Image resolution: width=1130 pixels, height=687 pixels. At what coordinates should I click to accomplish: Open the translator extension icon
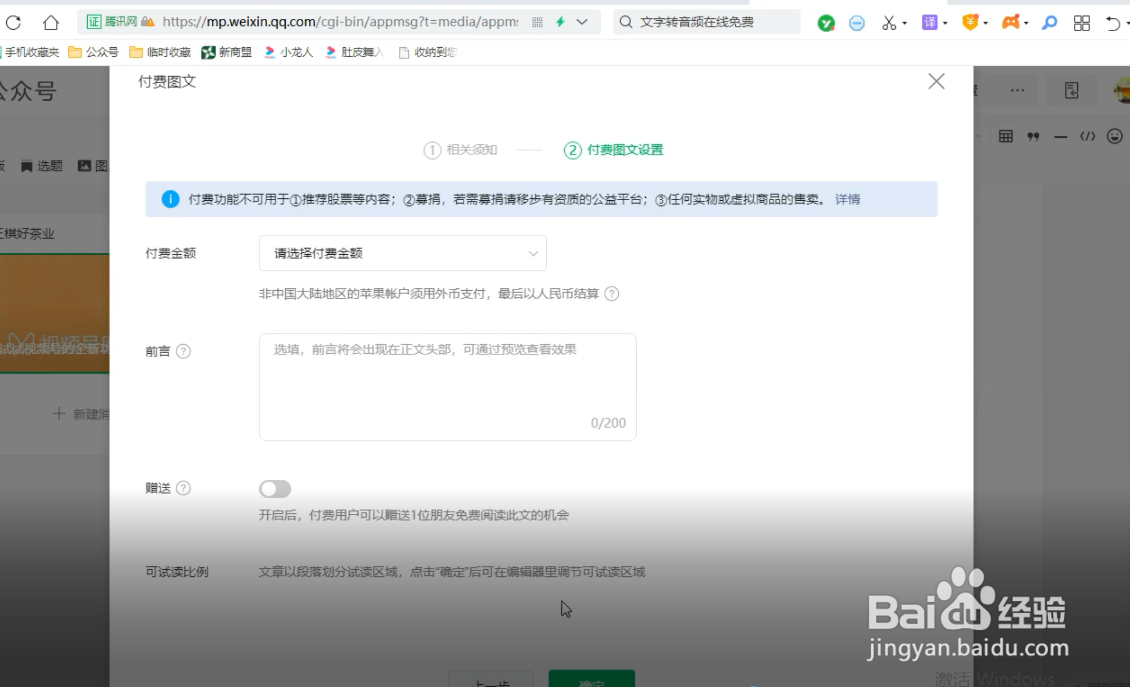tap(929, 22)
